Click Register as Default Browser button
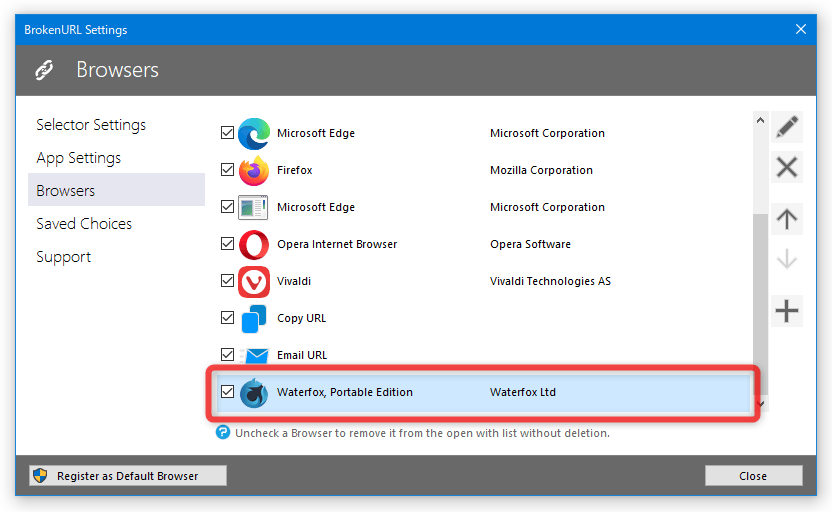832x512 pixels. tap(128, 475)
